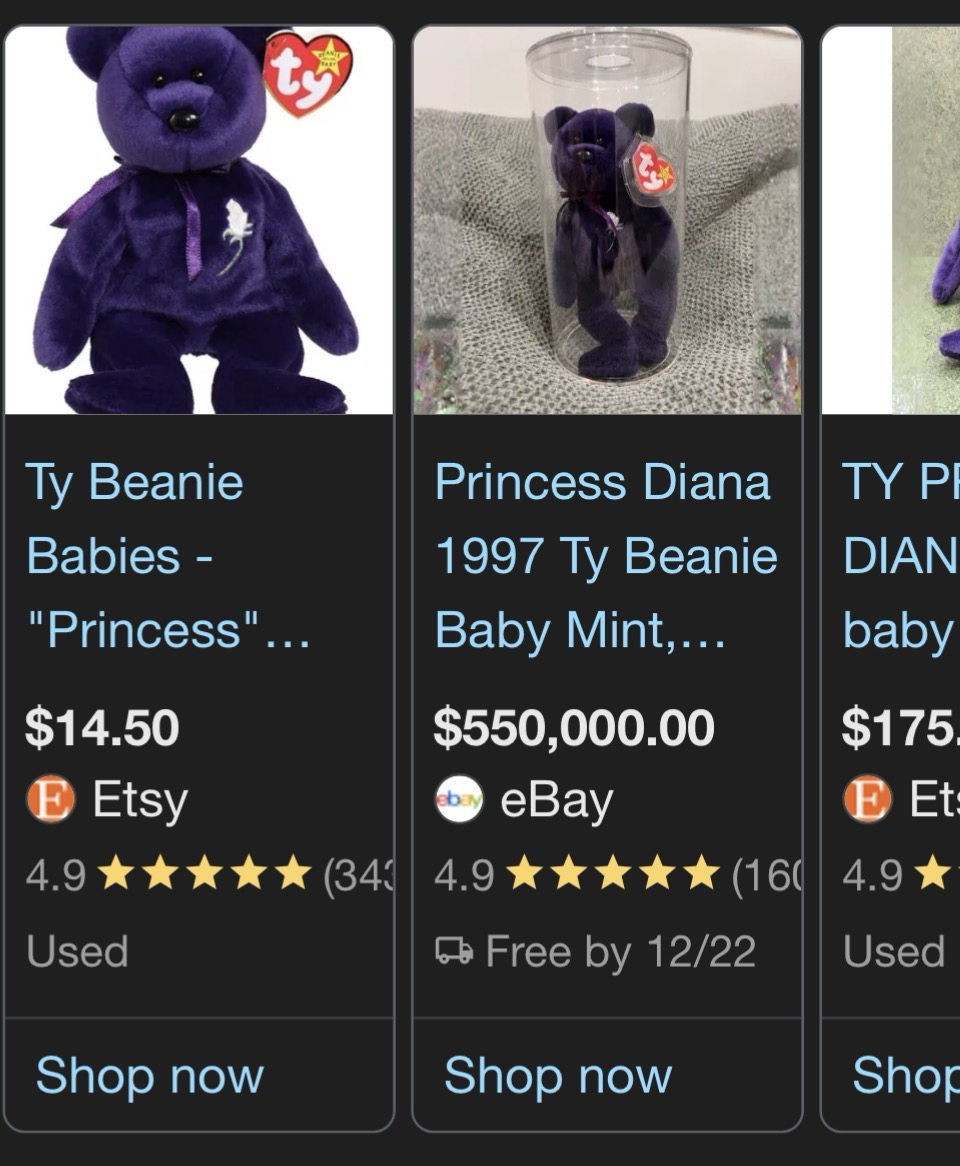Click the Etsy logo on third card
Screen dimensions: 960x1166
click(867, 800)
